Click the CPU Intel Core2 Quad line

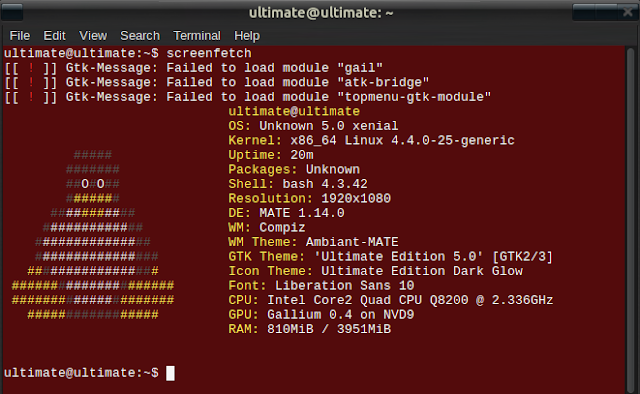391,300
